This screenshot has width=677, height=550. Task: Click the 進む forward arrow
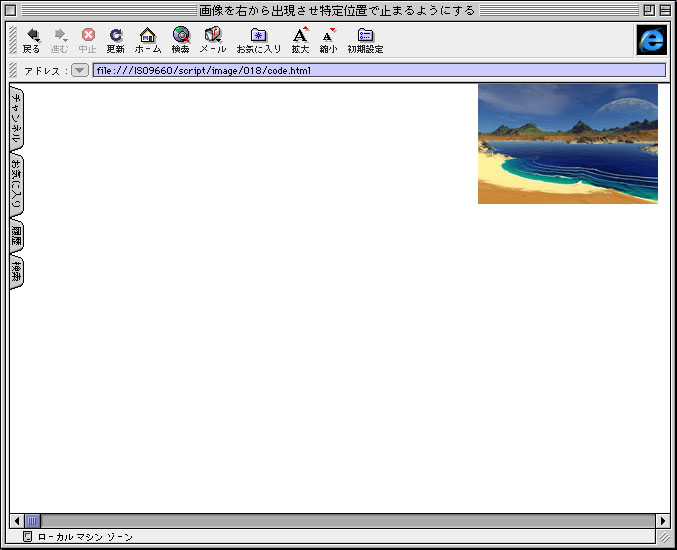[x=59, y=41]
